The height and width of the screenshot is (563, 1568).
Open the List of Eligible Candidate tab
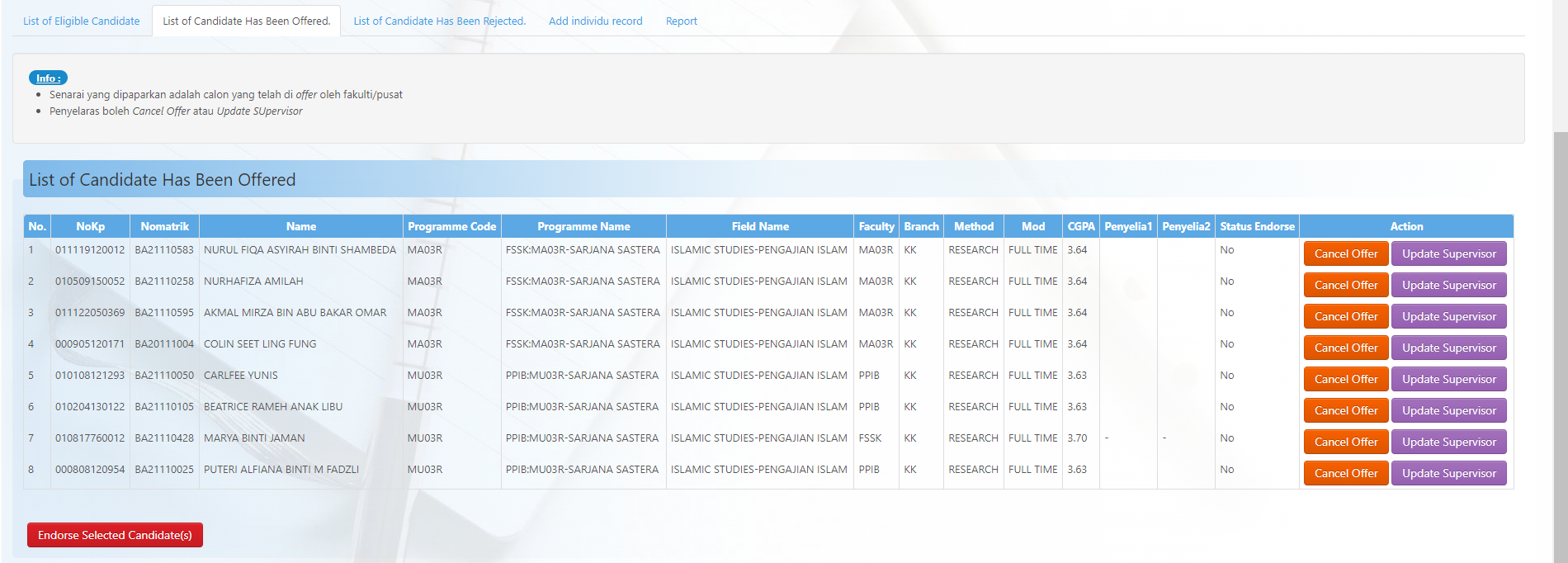[81, 21]
